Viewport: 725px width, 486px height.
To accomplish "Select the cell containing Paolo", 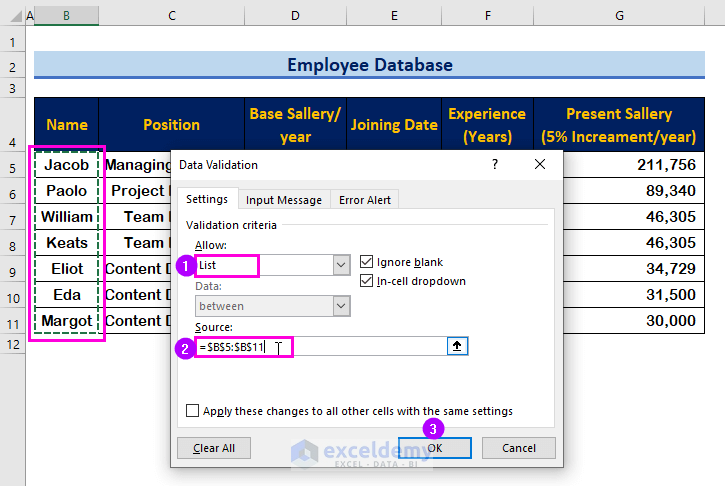I will [67, 191].
